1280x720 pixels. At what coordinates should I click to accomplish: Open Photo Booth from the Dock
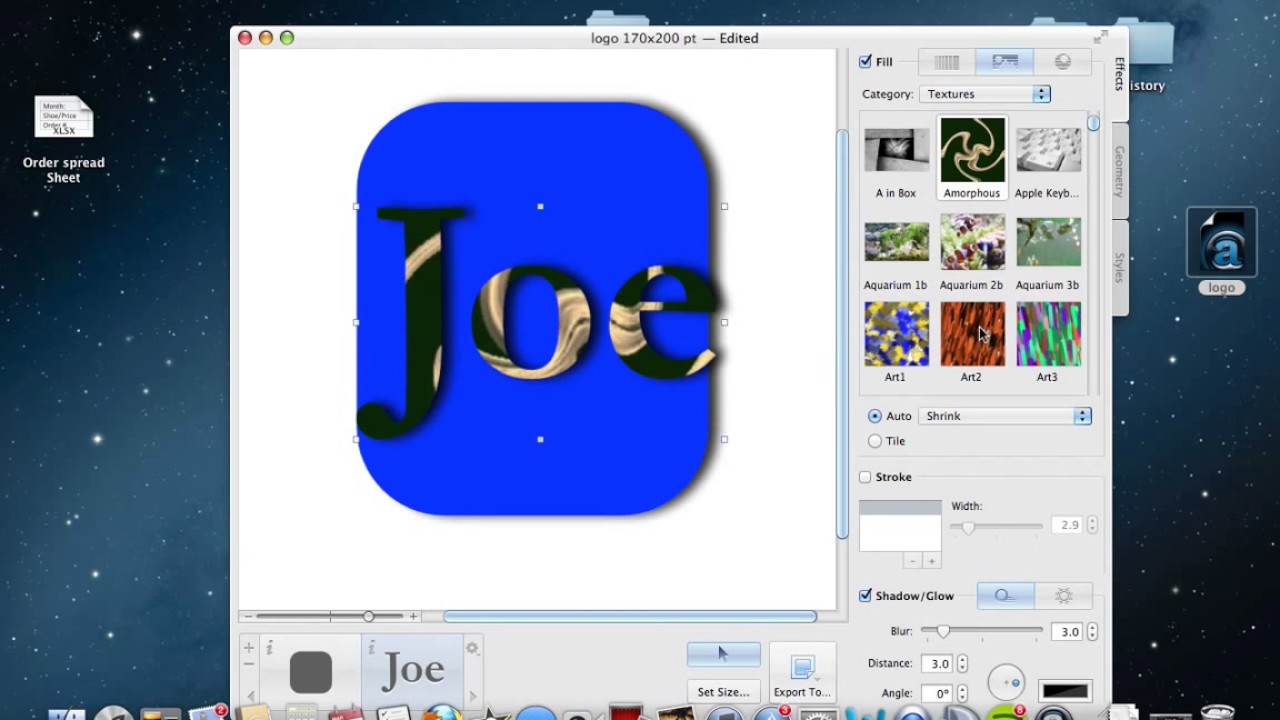coord(625,712)
